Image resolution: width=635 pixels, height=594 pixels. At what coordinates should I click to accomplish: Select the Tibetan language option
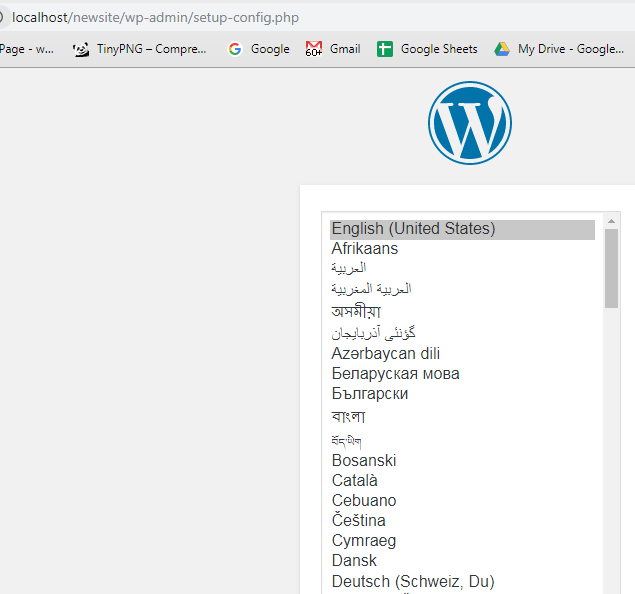(462, 441)
